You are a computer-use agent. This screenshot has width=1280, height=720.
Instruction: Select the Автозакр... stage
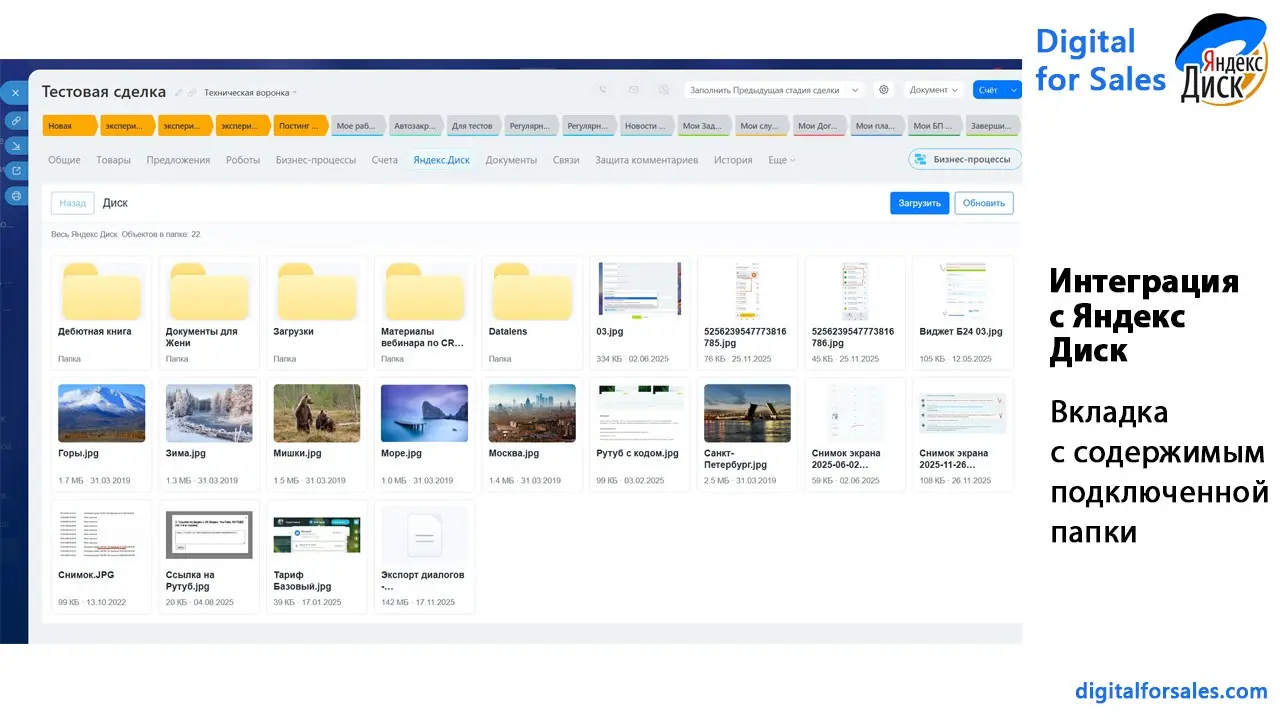415,126
